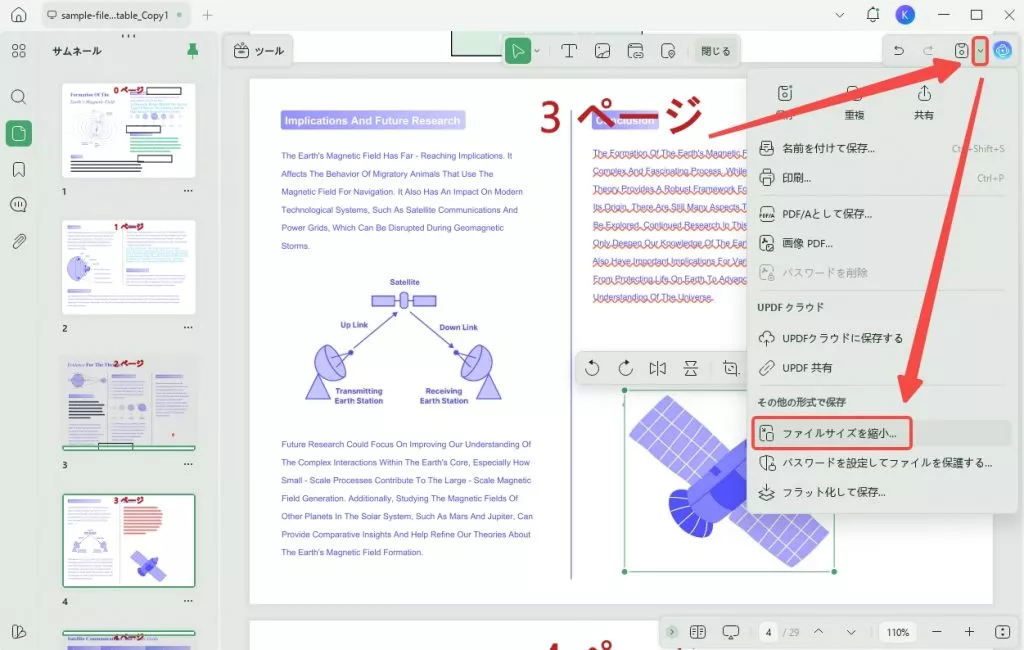
Task: Select PDF/Aとして保存 menu item
Action: point(882,214)
